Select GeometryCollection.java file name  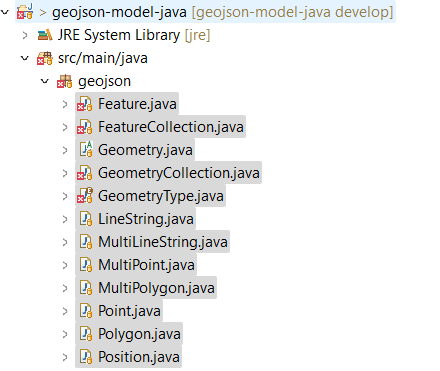179,173
